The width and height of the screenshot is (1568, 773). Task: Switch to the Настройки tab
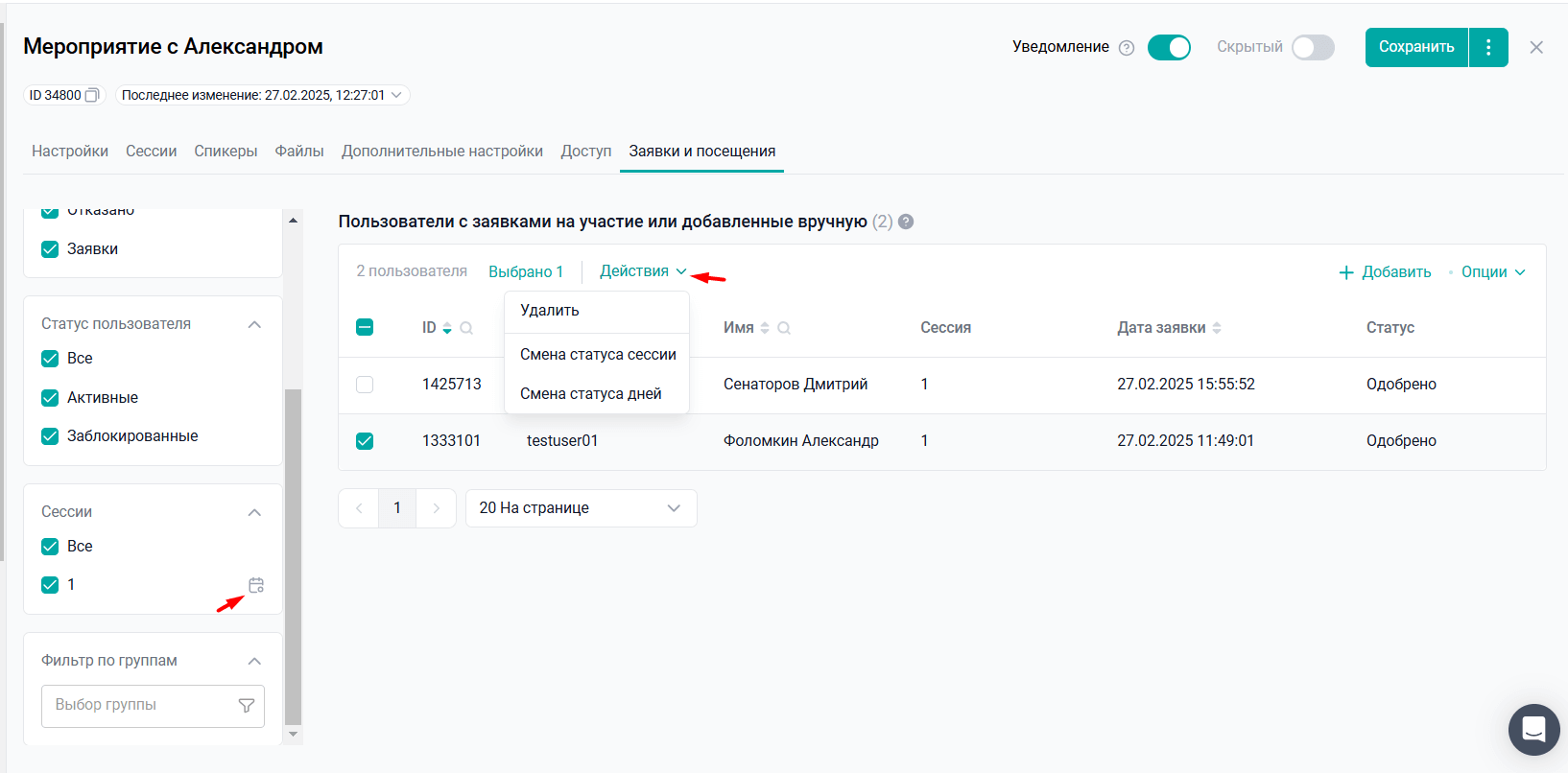(x=70, y=152)
